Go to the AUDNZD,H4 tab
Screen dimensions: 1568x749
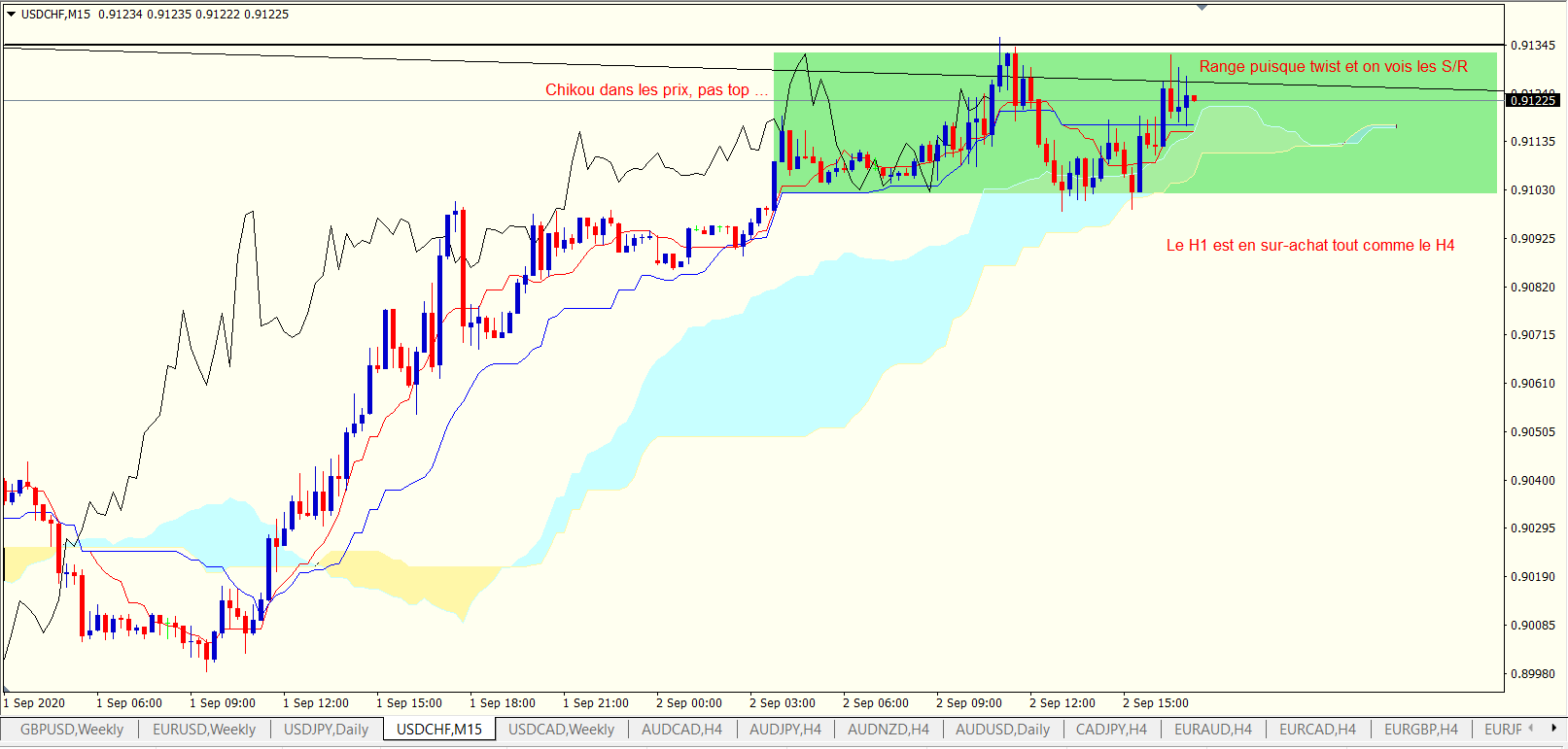click(888, 730)
